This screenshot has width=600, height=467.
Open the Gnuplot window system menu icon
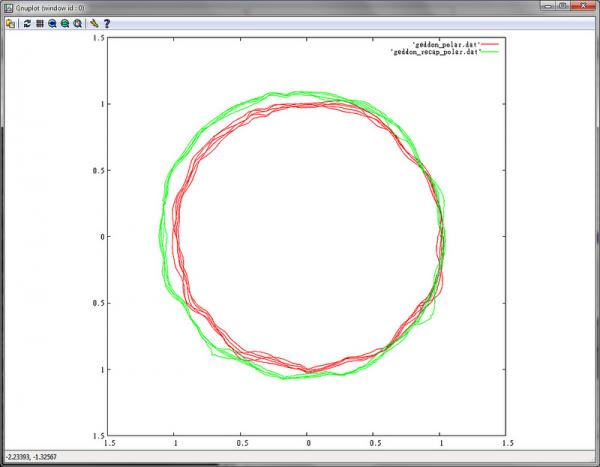8,8
